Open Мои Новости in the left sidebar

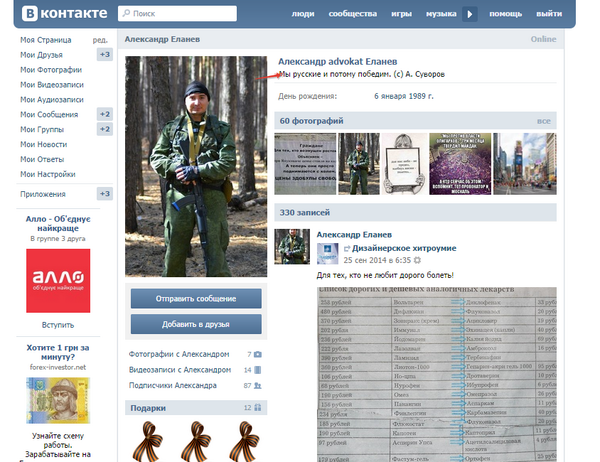[x=44, y=144]
